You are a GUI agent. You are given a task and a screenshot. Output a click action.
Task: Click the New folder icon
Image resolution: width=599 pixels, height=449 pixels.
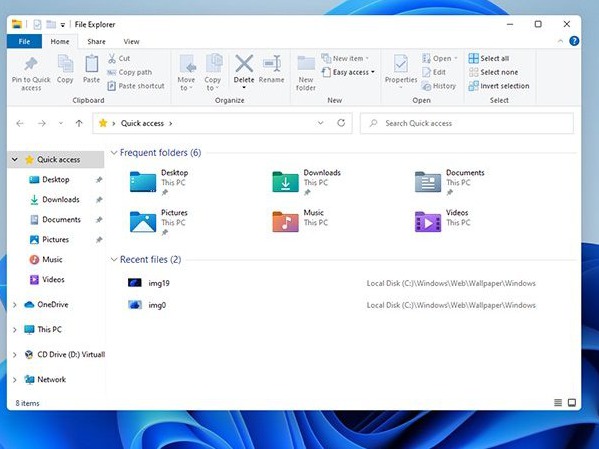point(306,63)
